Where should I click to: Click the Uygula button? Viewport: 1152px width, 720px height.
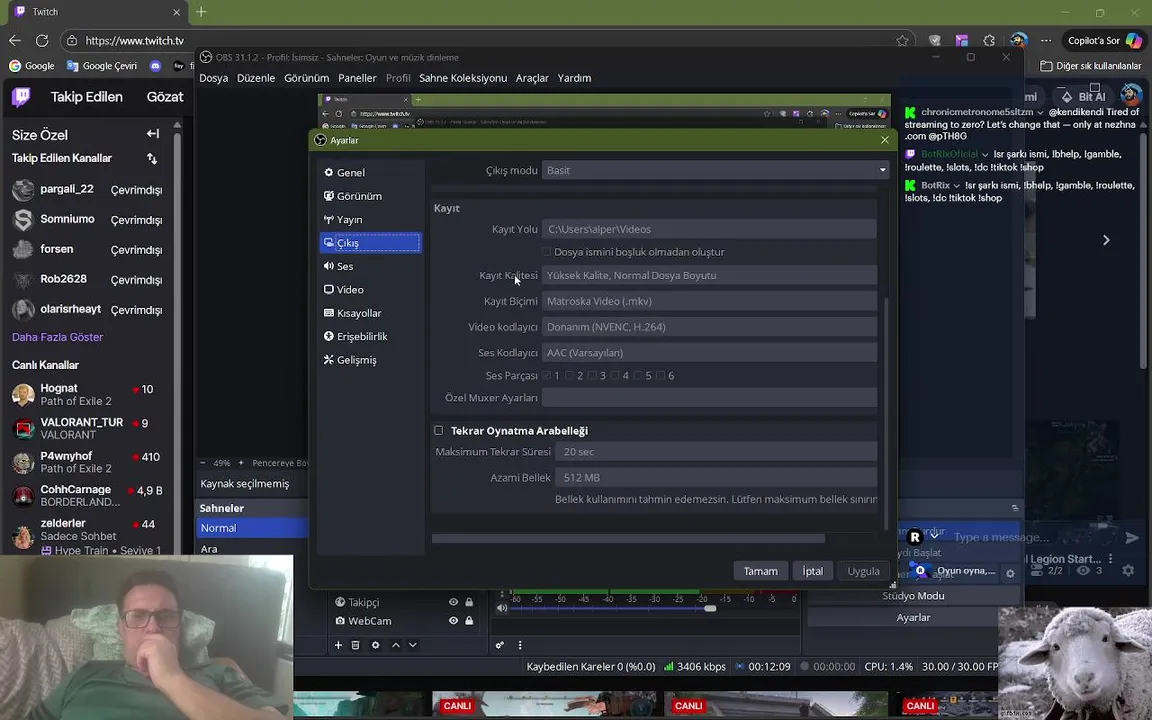(x=863, y=571)
